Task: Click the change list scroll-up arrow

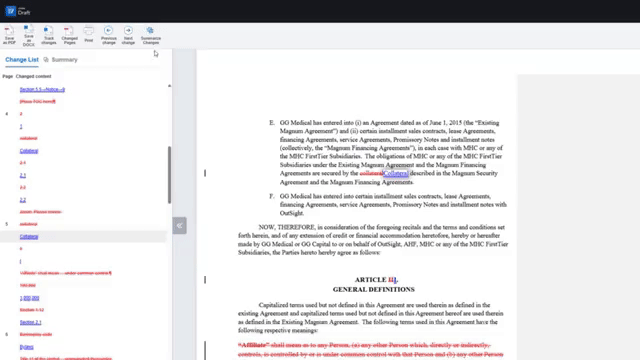Action: 169,86
